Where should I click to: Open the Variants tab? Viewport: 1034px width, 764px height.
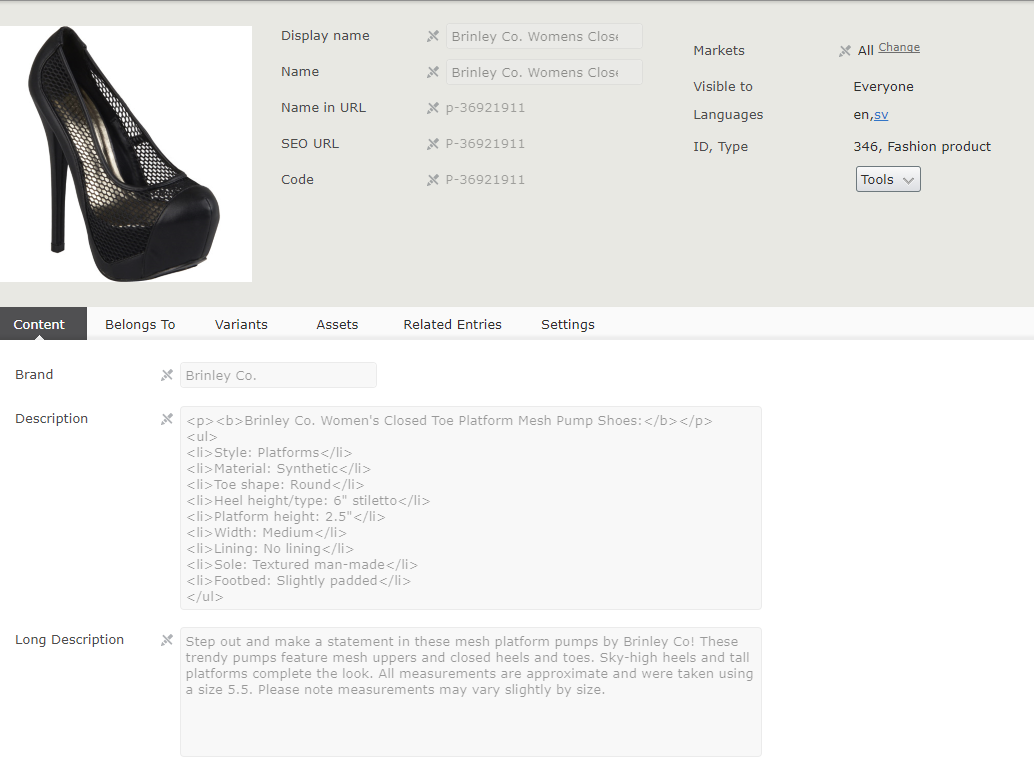click(x=241, y=324)
